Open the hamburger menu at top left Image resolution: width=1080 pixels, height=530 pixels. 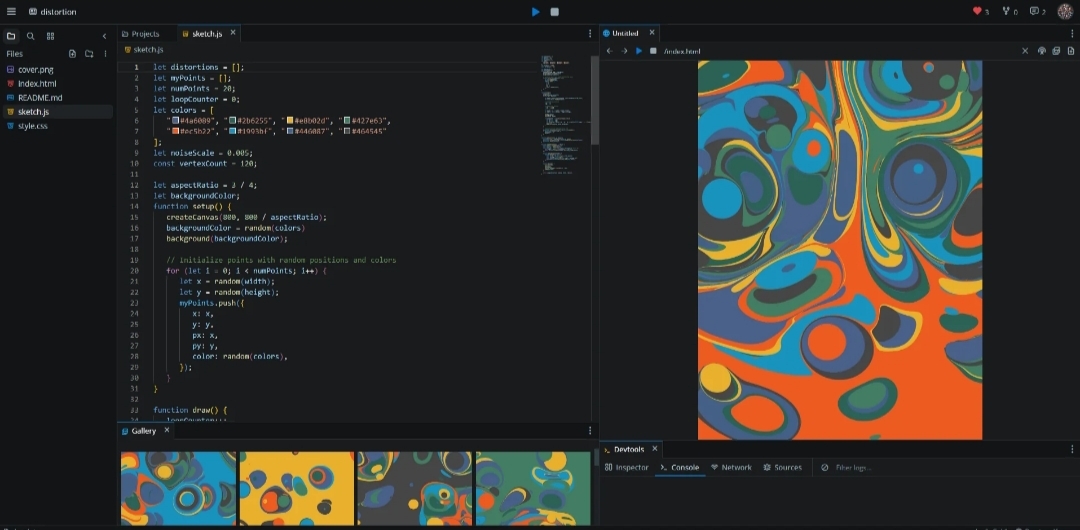tap(11, 12)
